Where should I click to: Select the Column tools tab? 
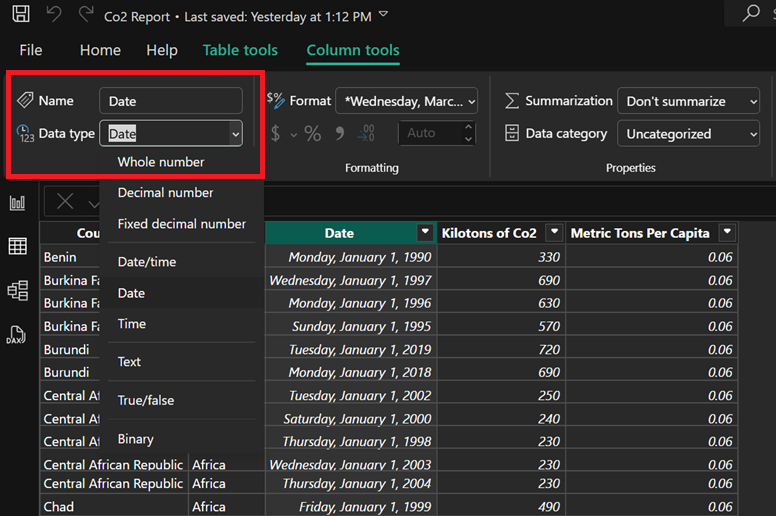[x=353, y=50]
